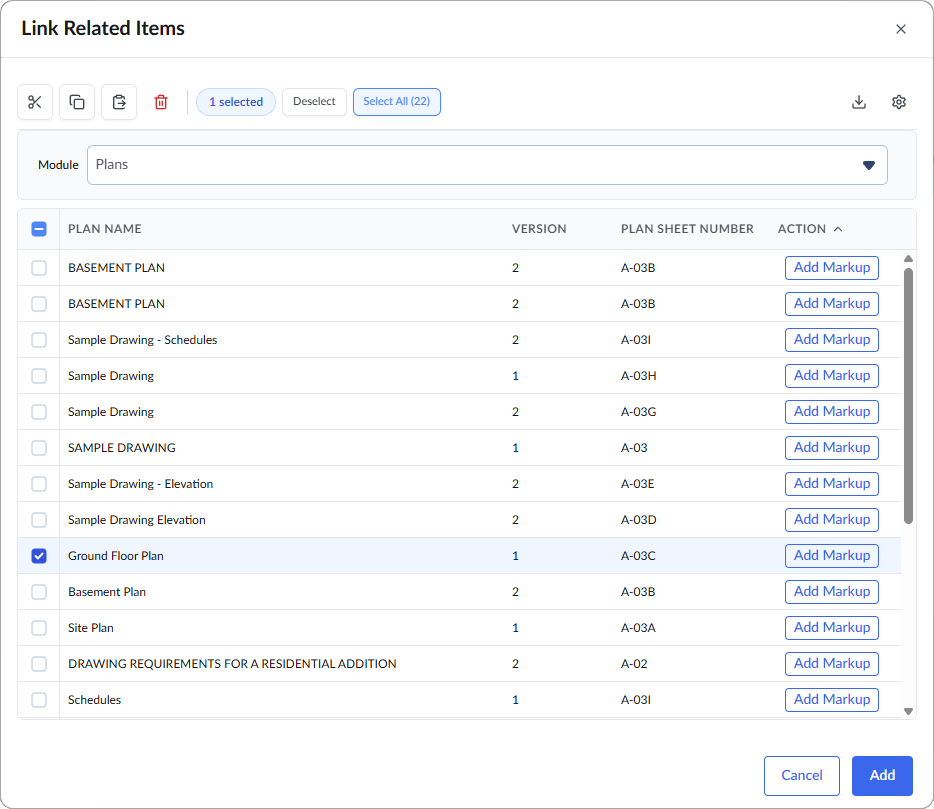The height and width of the screenshot is (809, 934).
Task: Click the download icon
Action: (x=858, y=102)
